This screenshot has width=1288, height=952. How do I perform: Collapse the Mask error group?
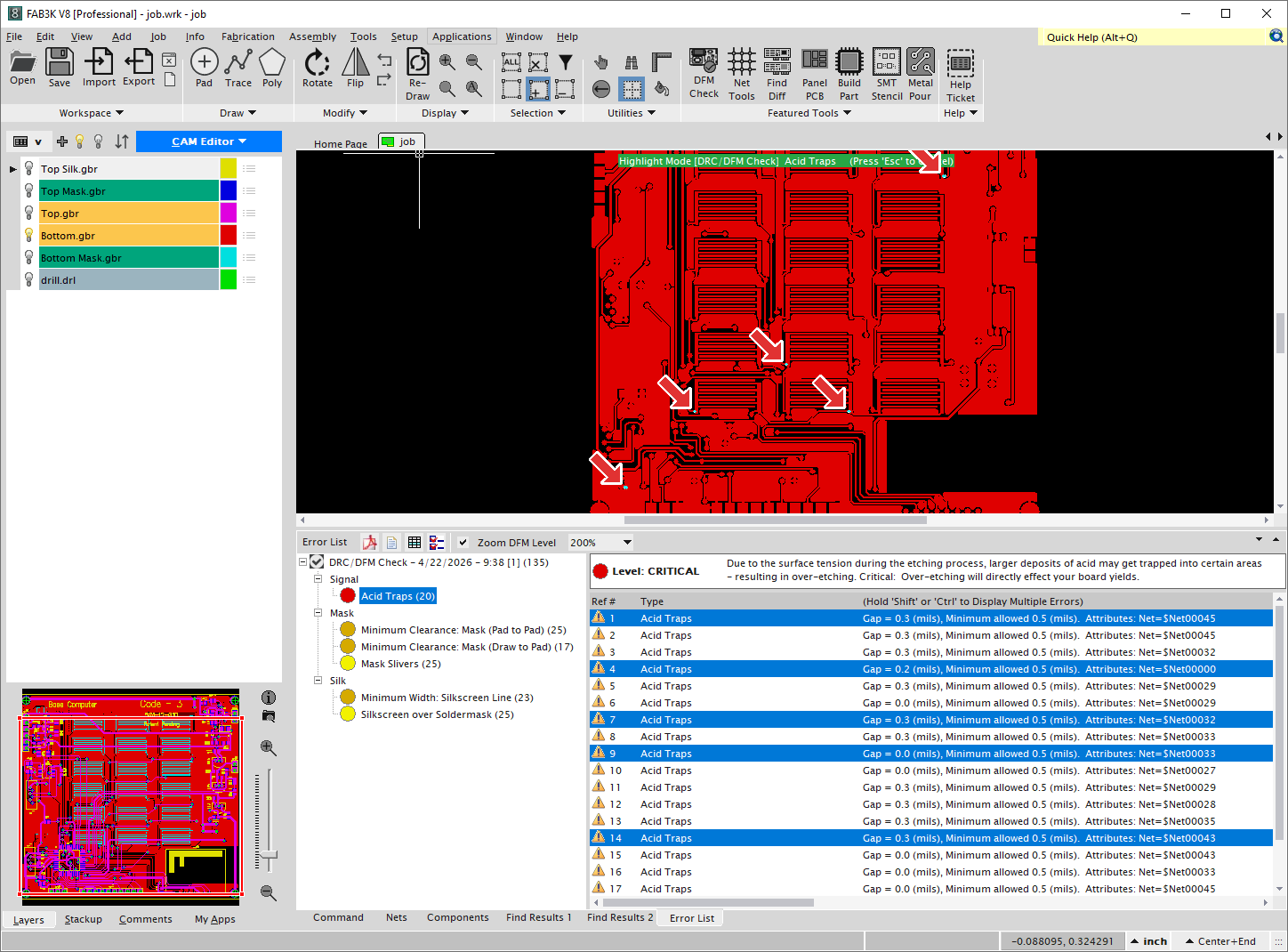(x=318, y=613)
